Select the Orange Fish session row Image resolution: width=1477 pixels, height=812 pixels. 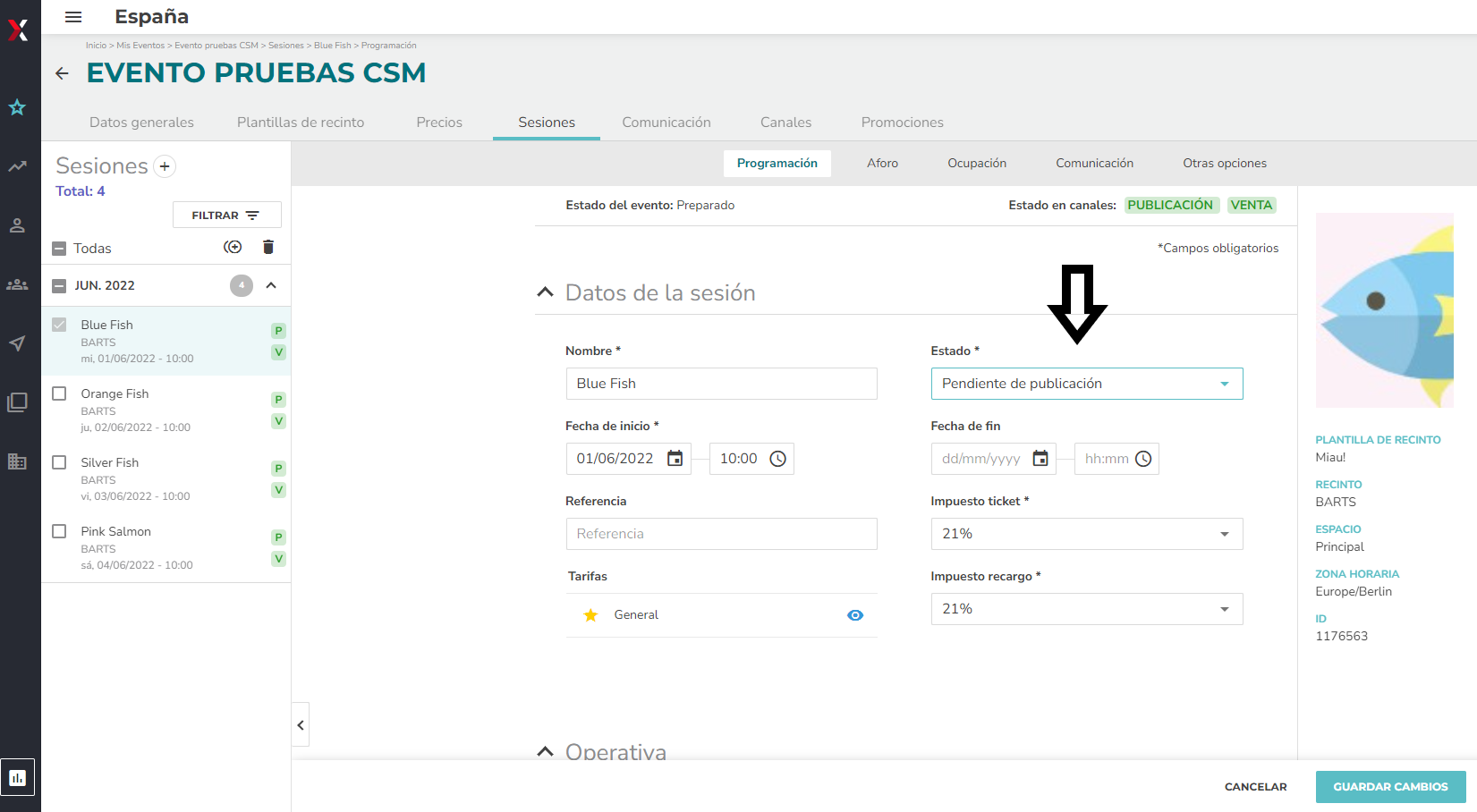click(x=166, y=410)
